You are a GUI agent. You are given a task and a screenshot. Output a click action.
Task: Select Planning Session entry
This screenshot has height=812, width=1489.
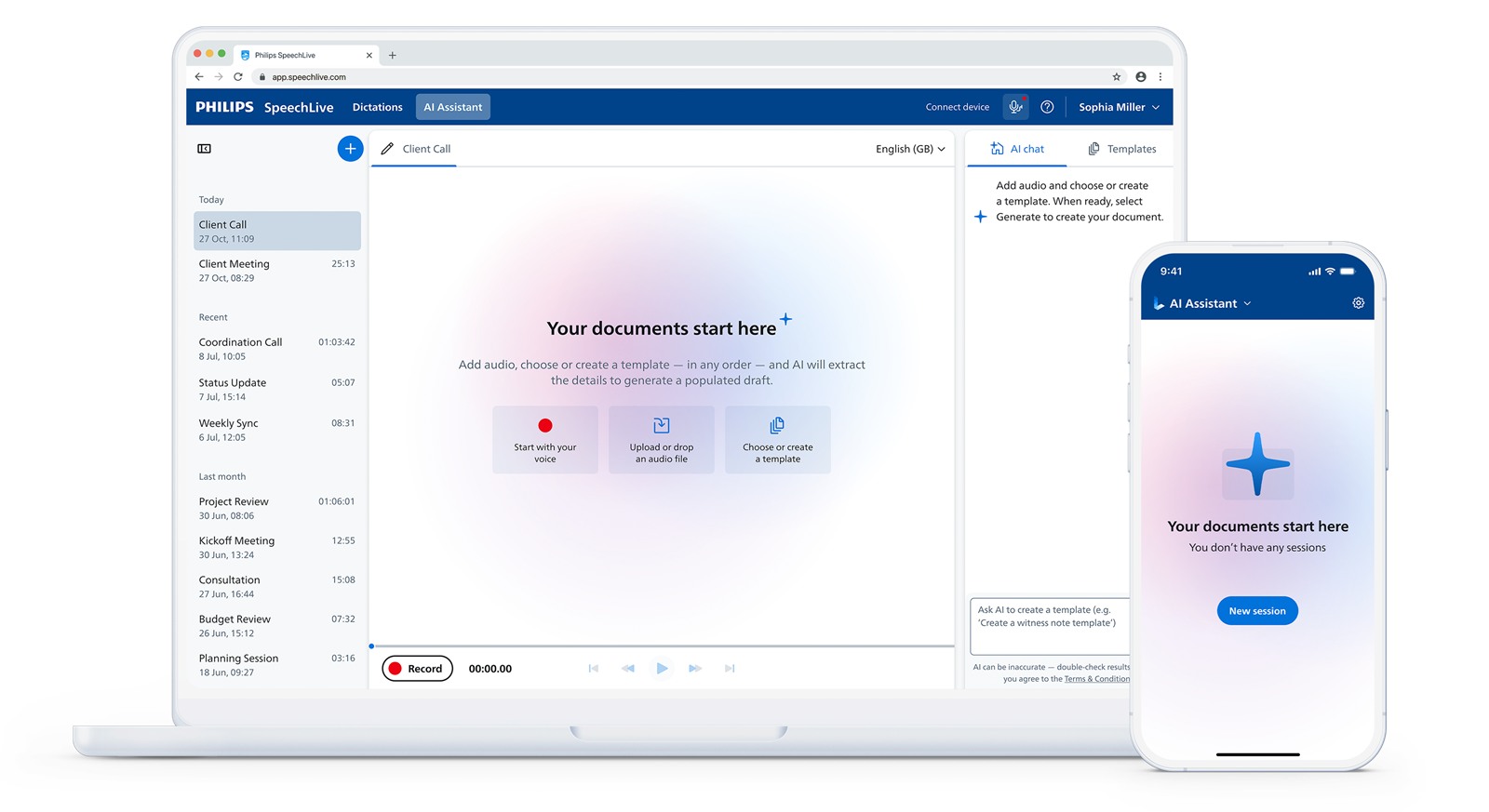pos(277,664)
